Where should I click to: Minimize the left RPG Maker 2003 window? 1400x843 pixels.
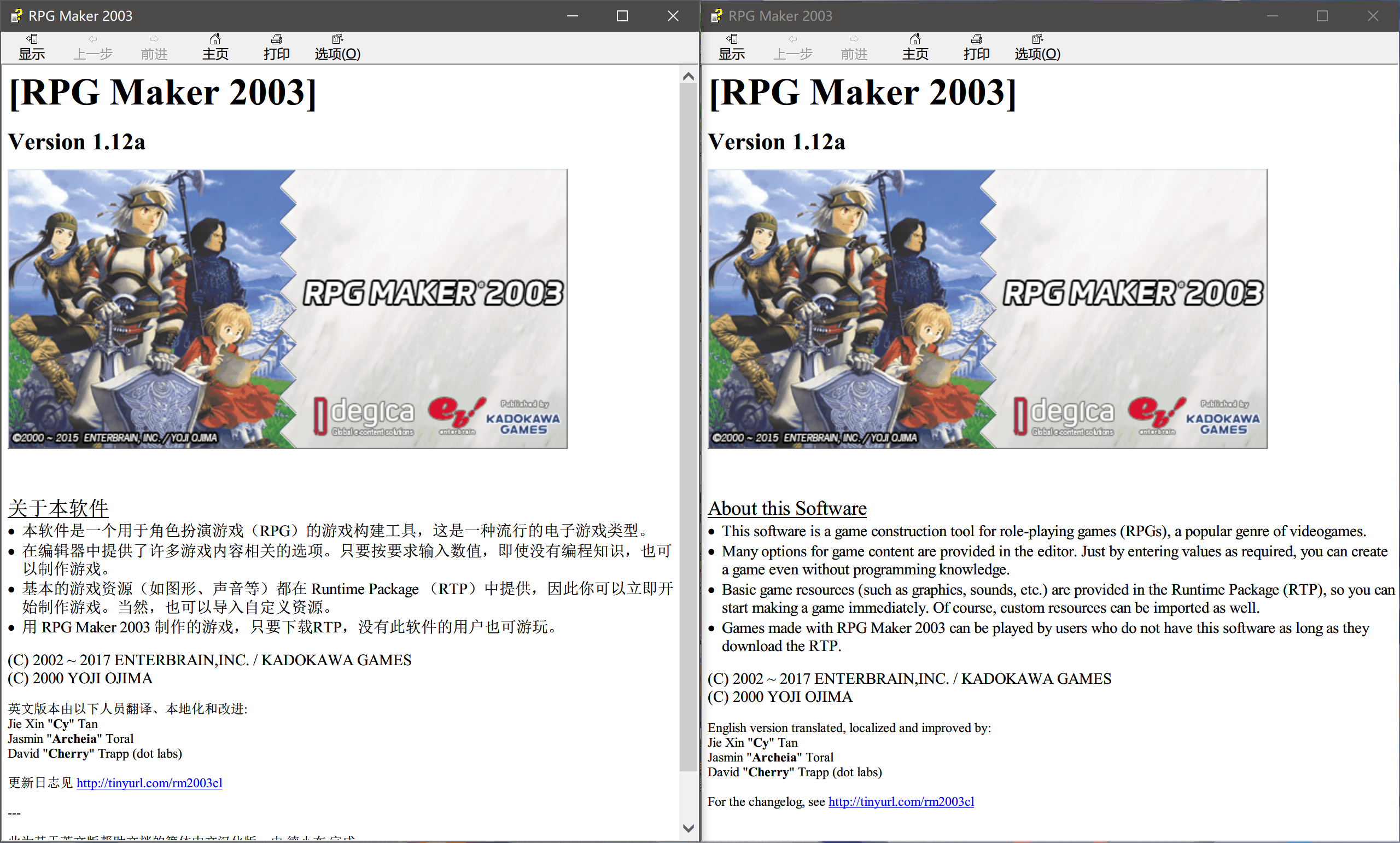572,16
